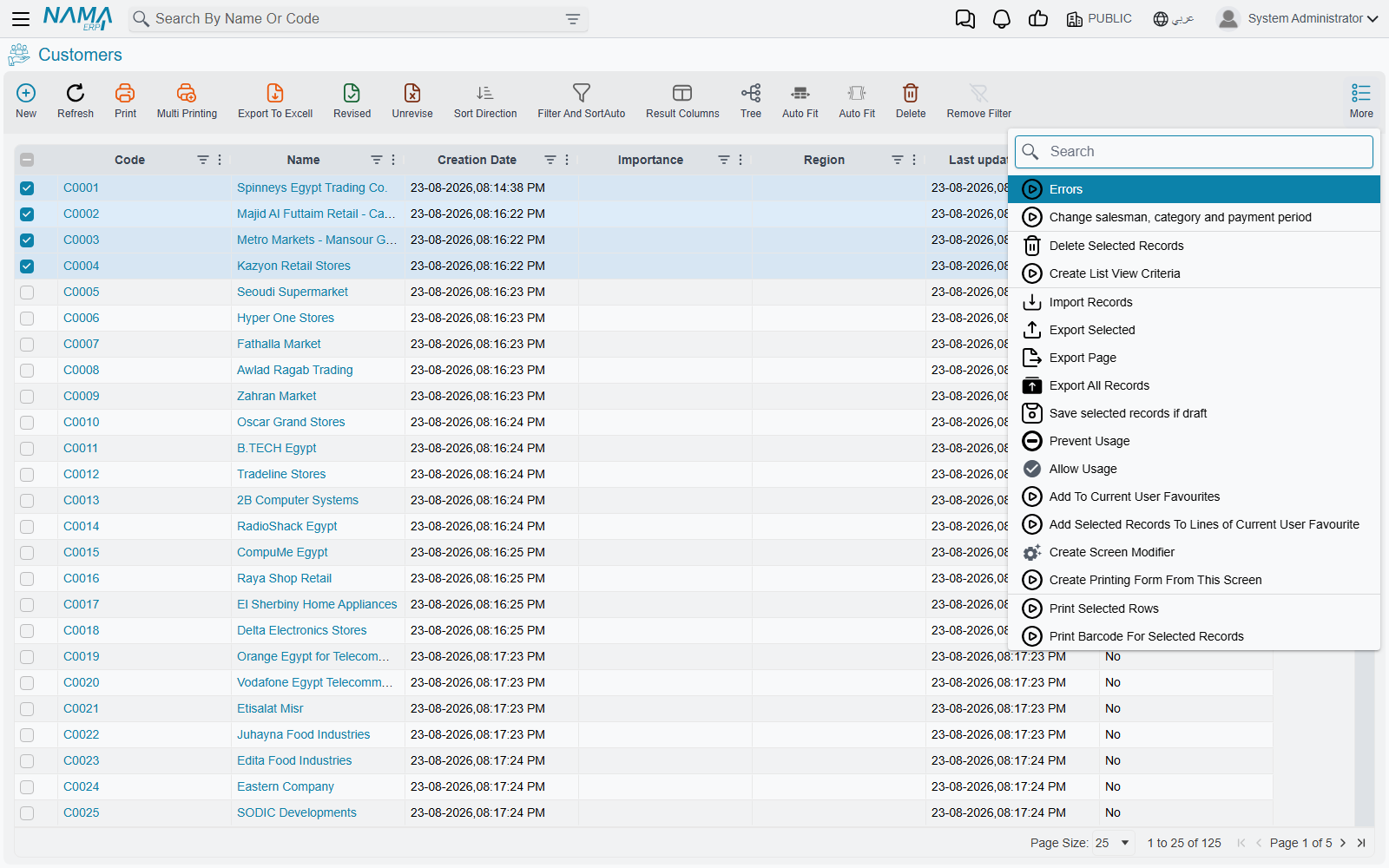Switch to Tree view
This screenshot has width=1389, height=868.
click(x=751, y=102)
